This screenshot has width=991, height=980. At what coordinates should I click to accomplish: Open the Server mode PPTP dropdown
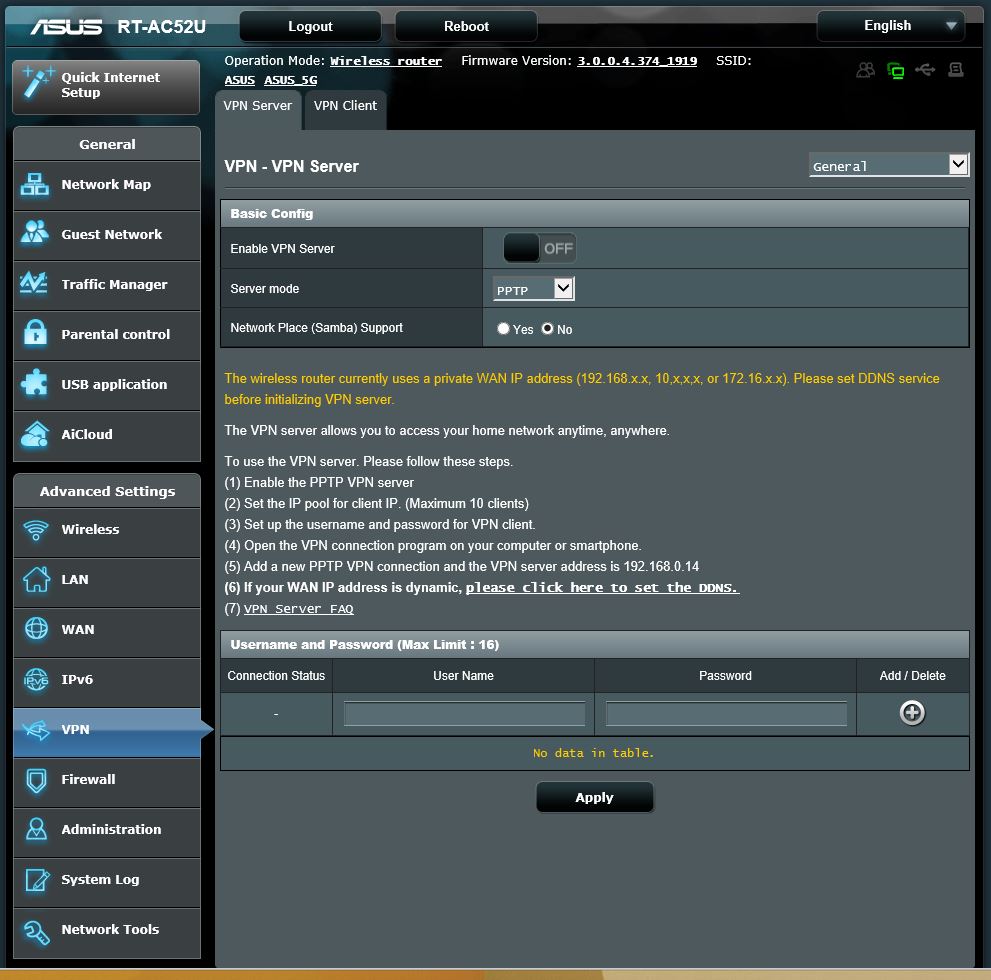[533, 289]
